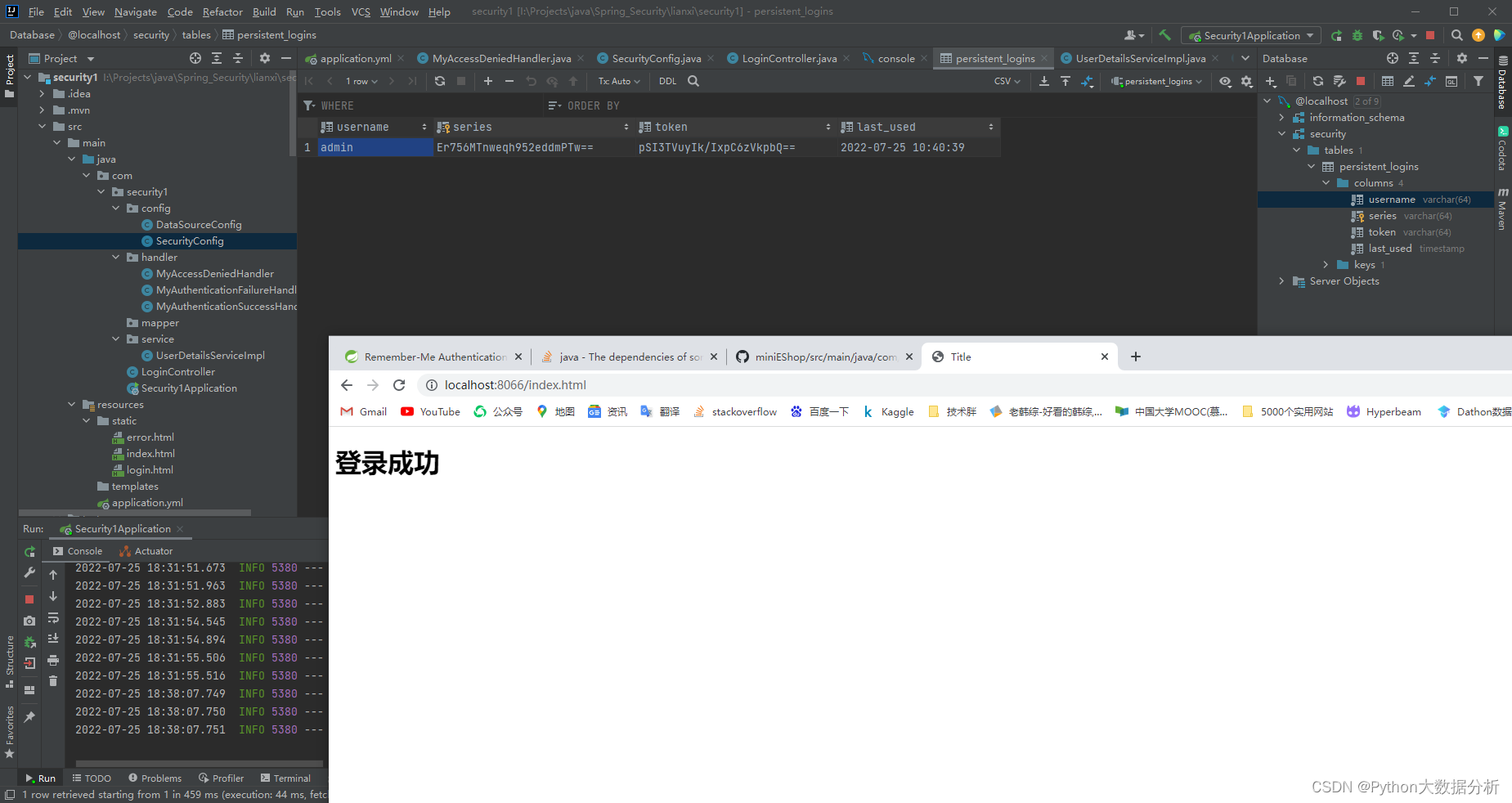
Task: Revert unsubmitted changes in the data editor
Action: tap(532, 81)
